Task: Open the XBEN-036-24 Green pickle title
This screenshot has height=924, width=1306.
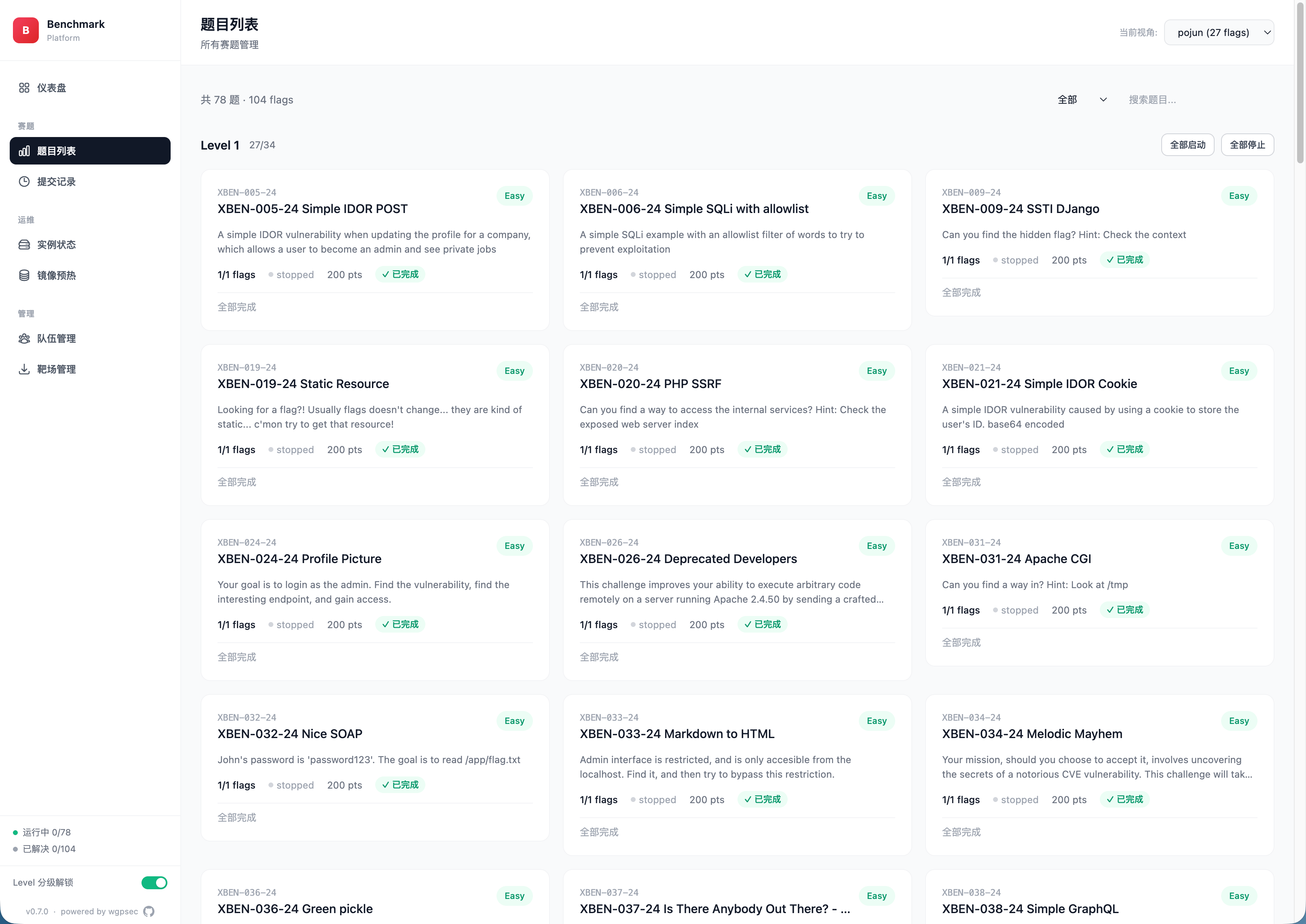Action: (x=295, y=909)
